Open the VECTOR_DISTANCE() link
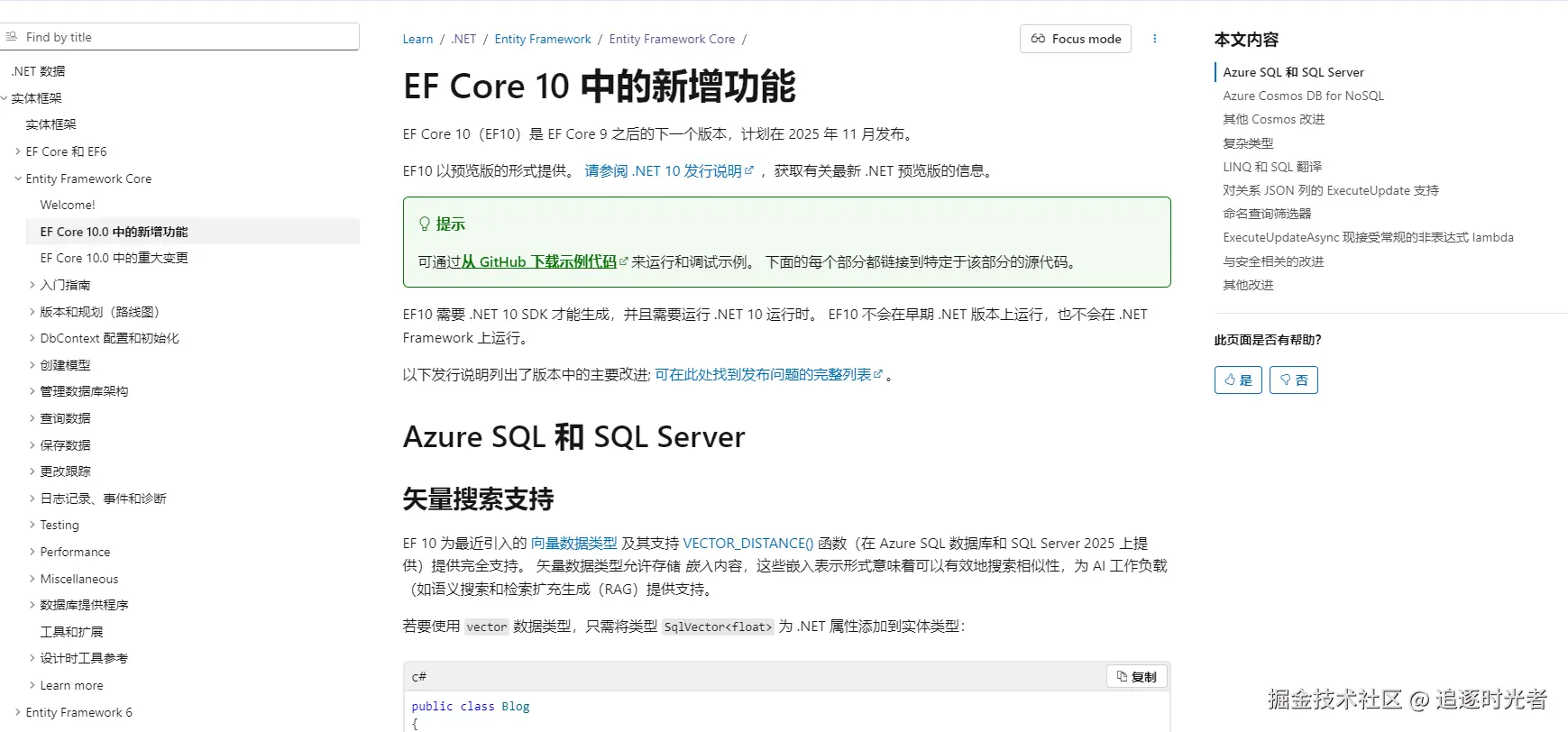 pos(748,544)
